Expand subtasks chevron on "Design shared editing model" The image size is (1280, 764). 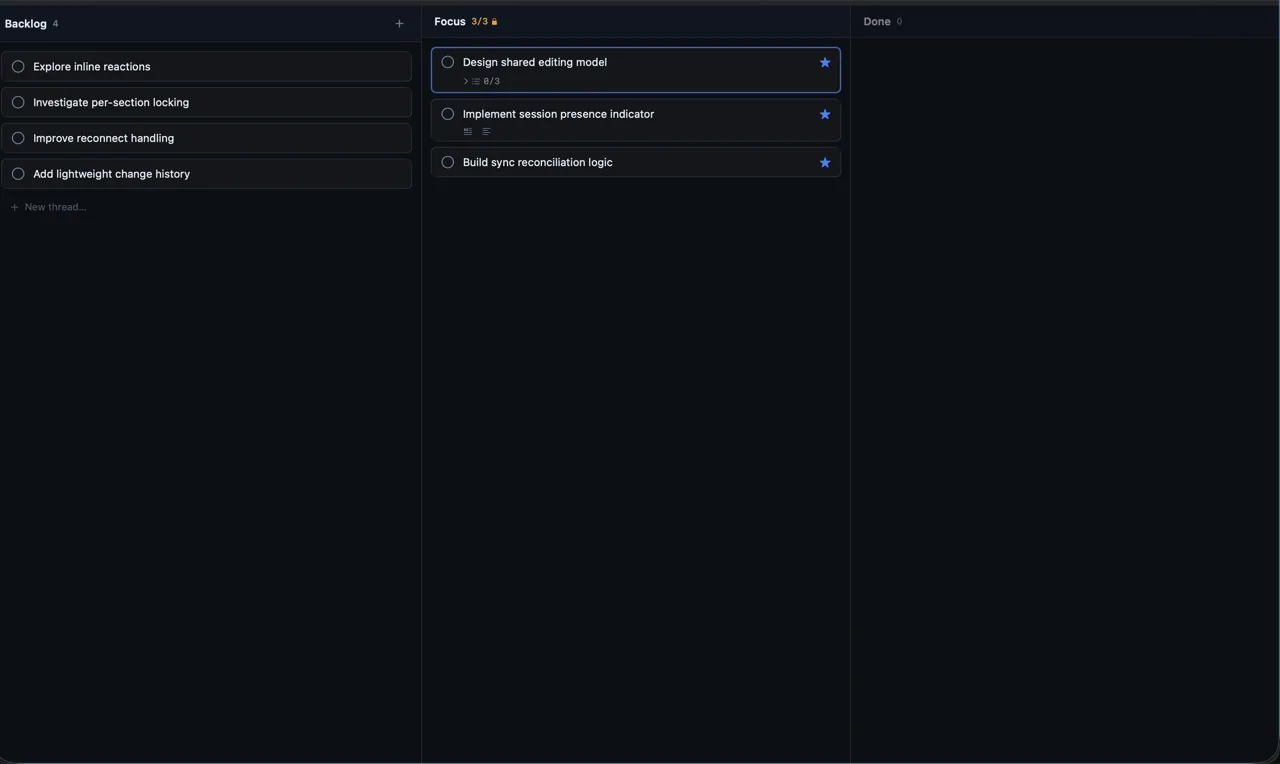click(x=465, y=81)
